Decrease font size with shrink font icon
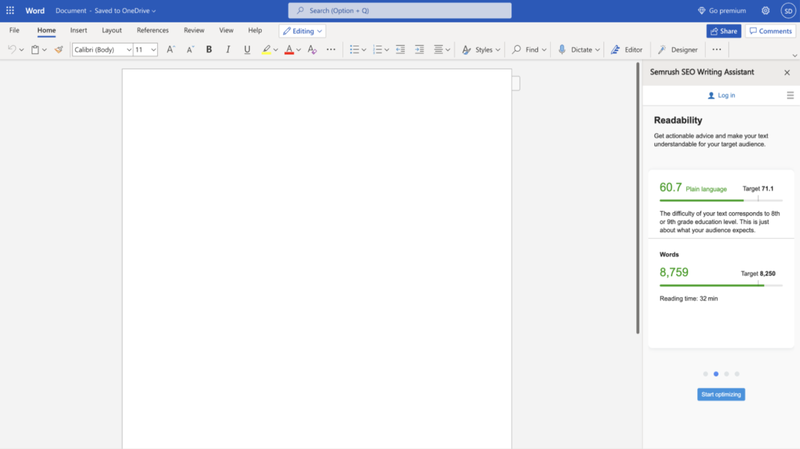This screenshot has width=800, height=449. (x=190, y=49)
